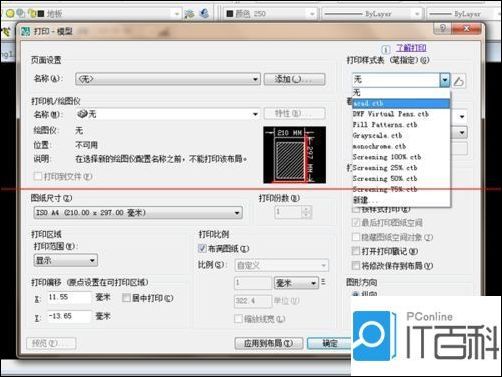Click the 预览 button
The width and height of the screenshot is (502, 377).
click(x=51, y=343)
